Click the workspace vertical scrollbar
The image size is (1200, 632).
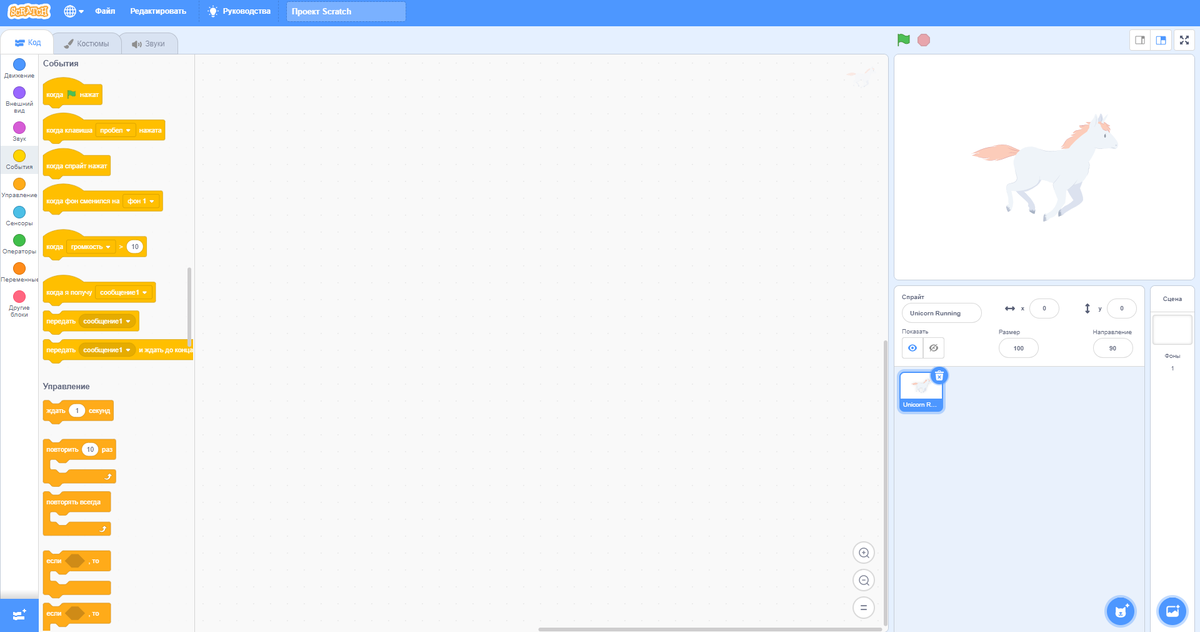(x=885, y=485)
